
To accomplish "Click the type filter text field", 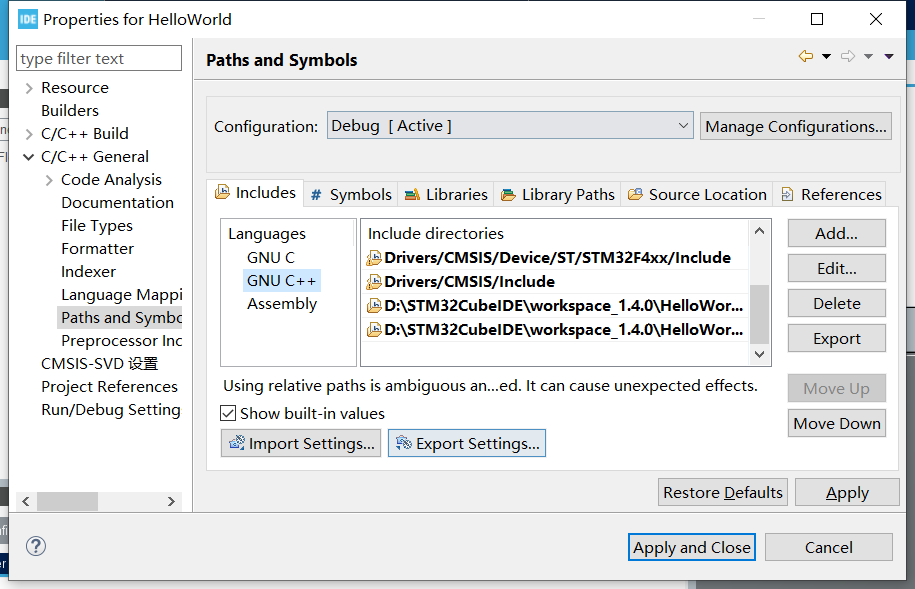I will click(100, 59).
